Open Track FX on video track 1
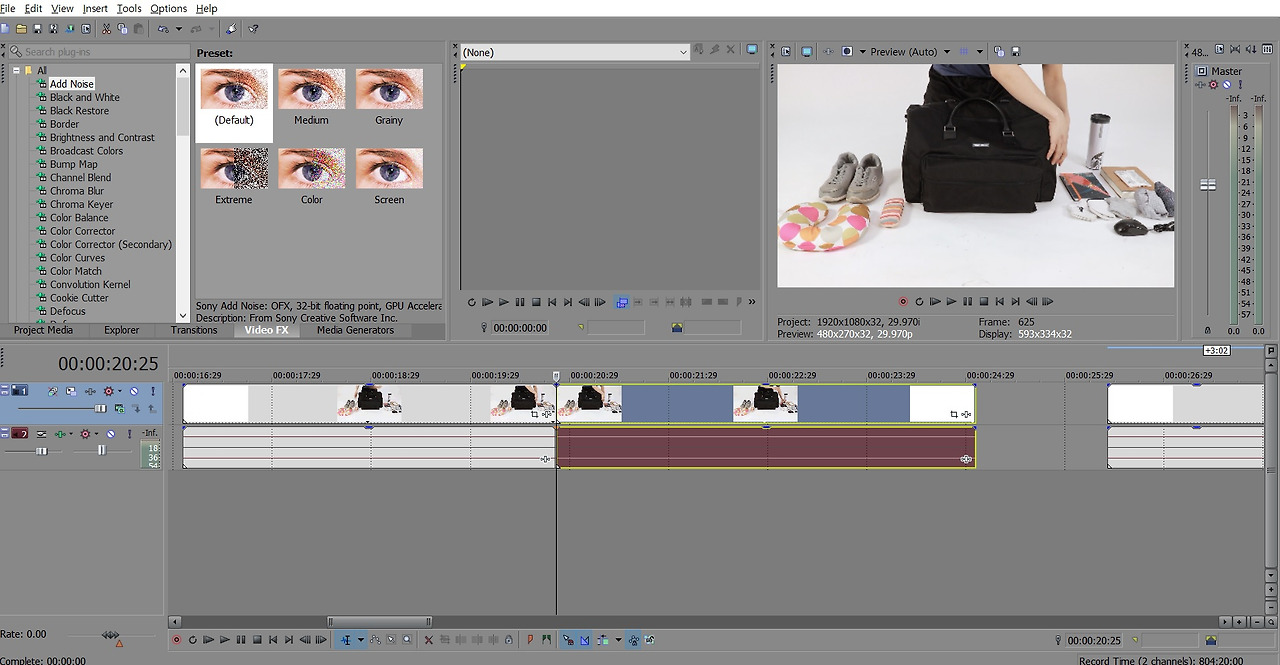Screen dimensions: 1280x665 [x=90, y=391]
